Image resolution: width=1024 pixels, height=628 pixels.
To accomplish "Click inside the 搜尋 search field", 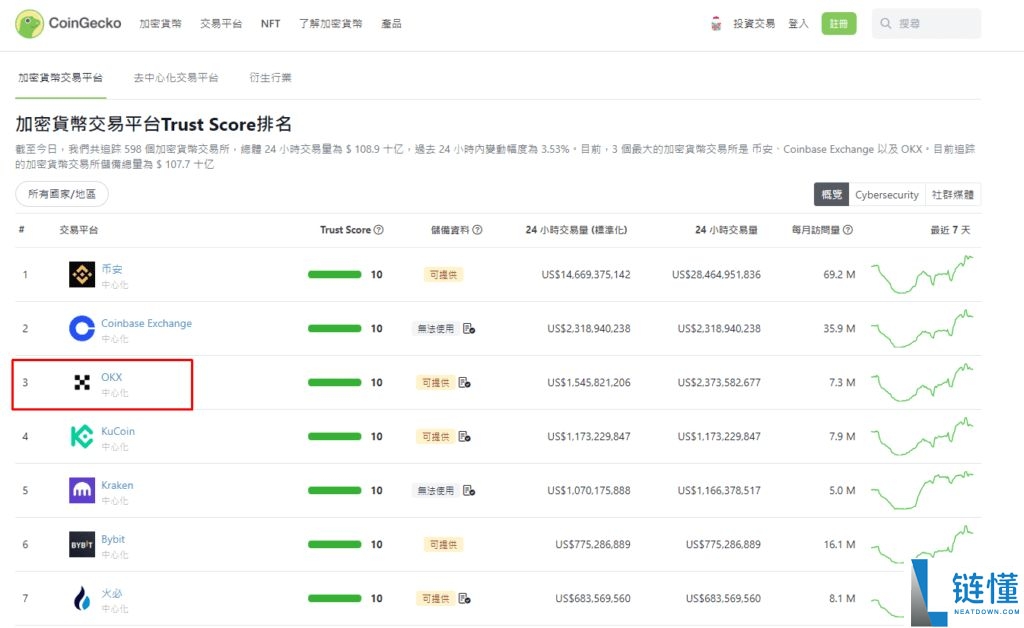I will pos(926,24).
